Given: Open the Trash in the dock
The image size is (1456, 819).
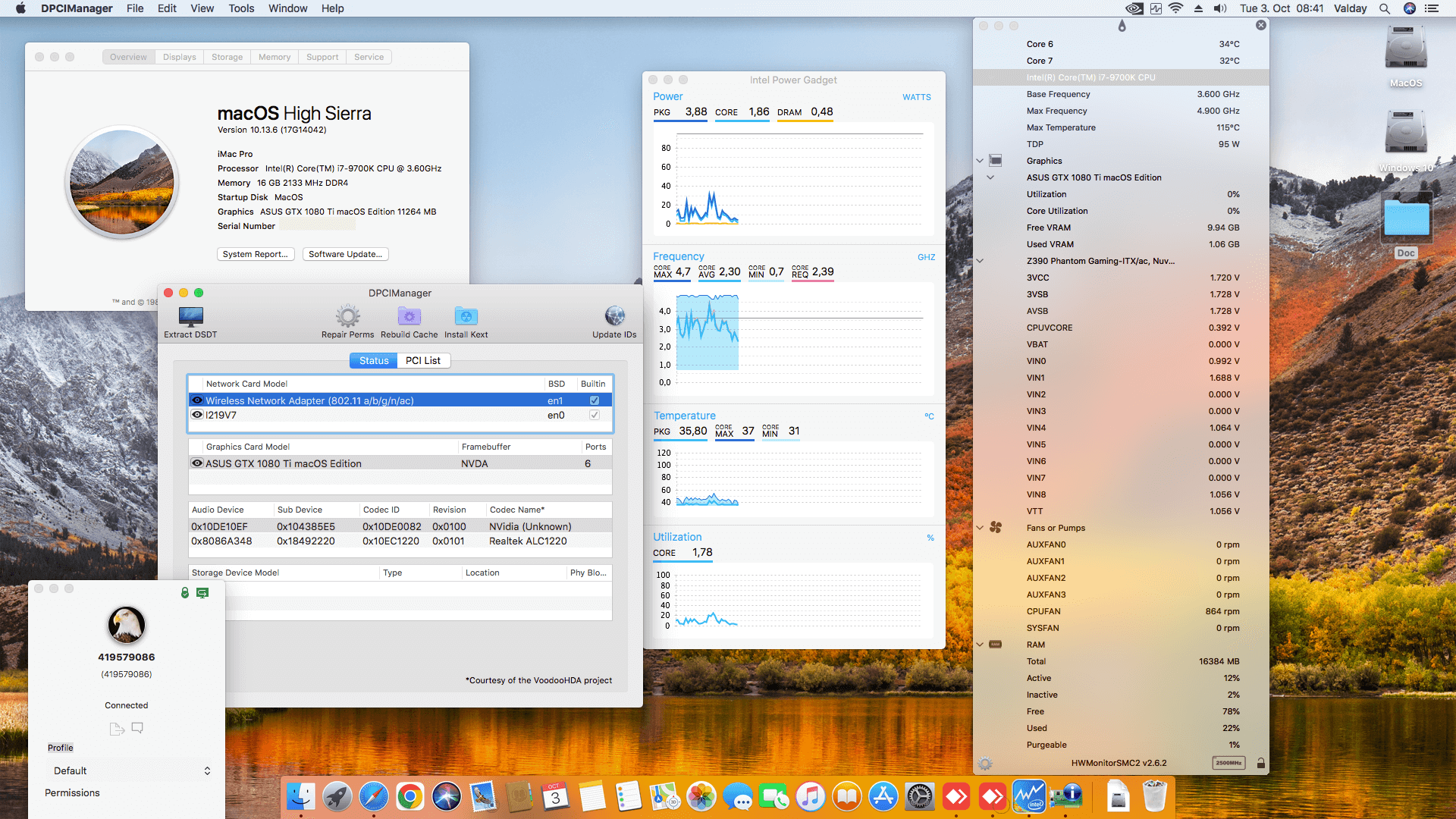Looking at the screenshot, I should (1155, 796).
